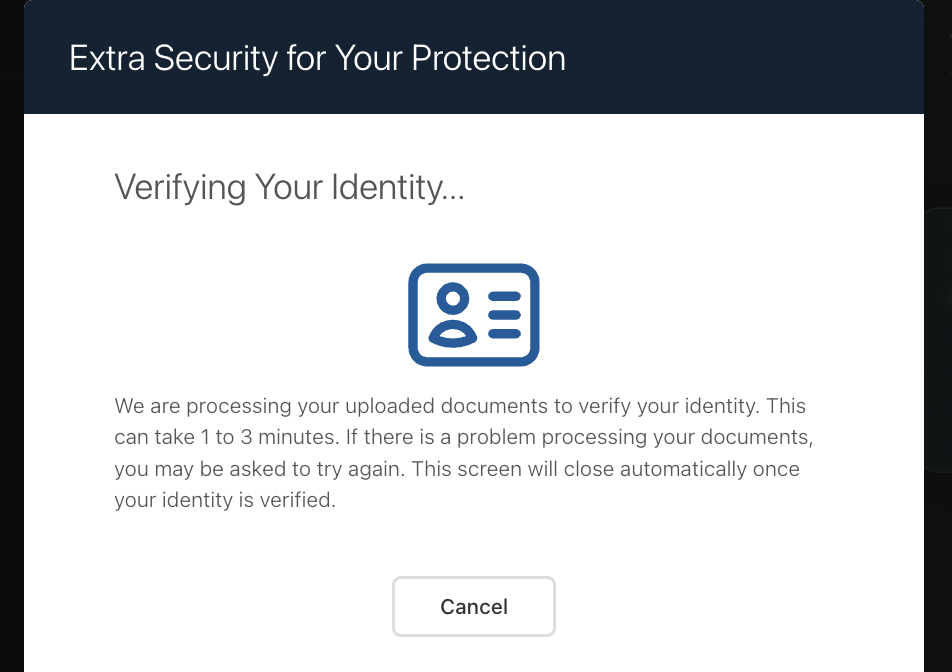Click the Cancel button

pos(474,606)
